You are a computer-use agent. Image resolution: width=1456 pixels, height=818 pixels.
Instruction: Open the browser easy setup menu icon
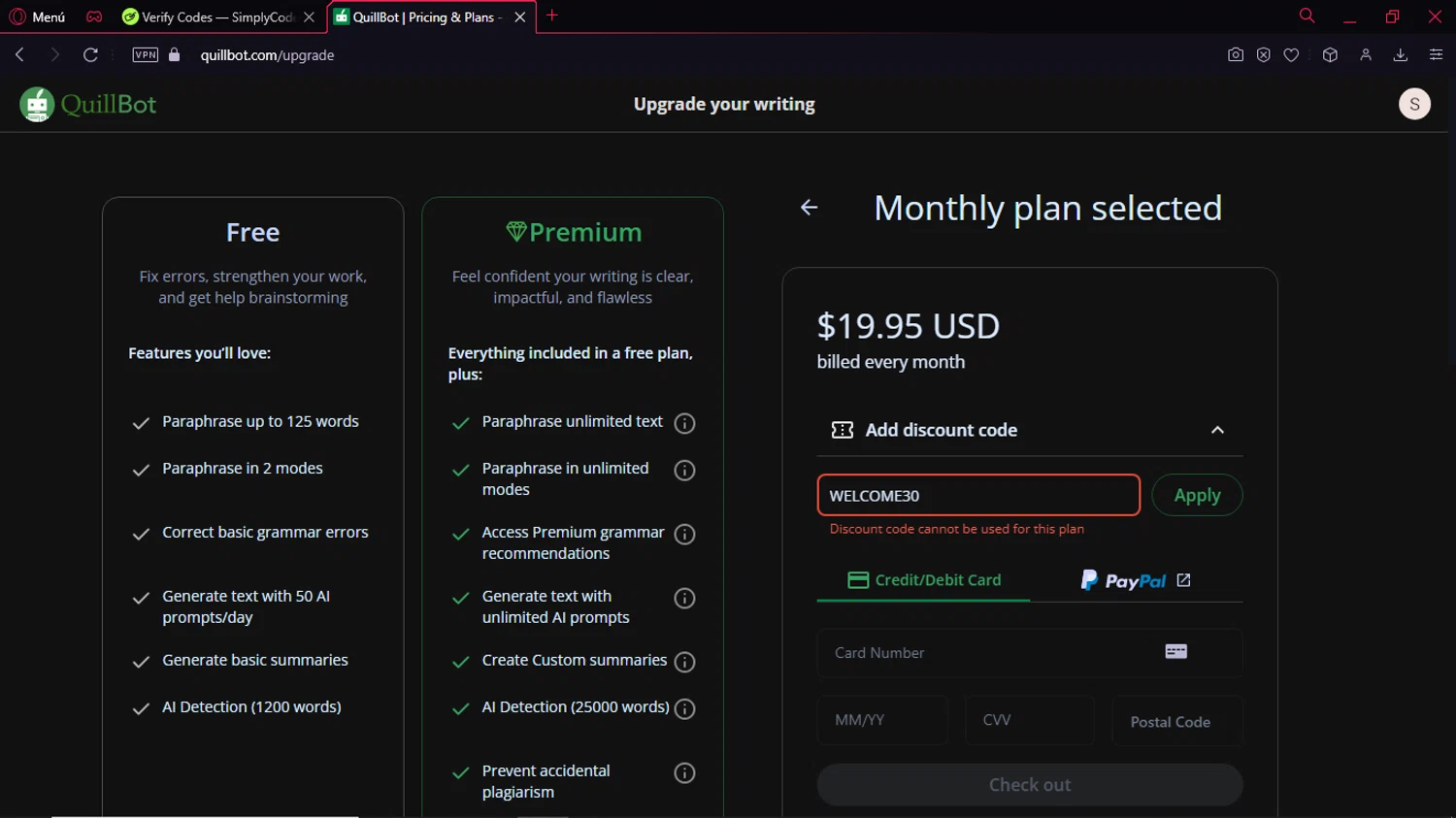click(1436, 55)
